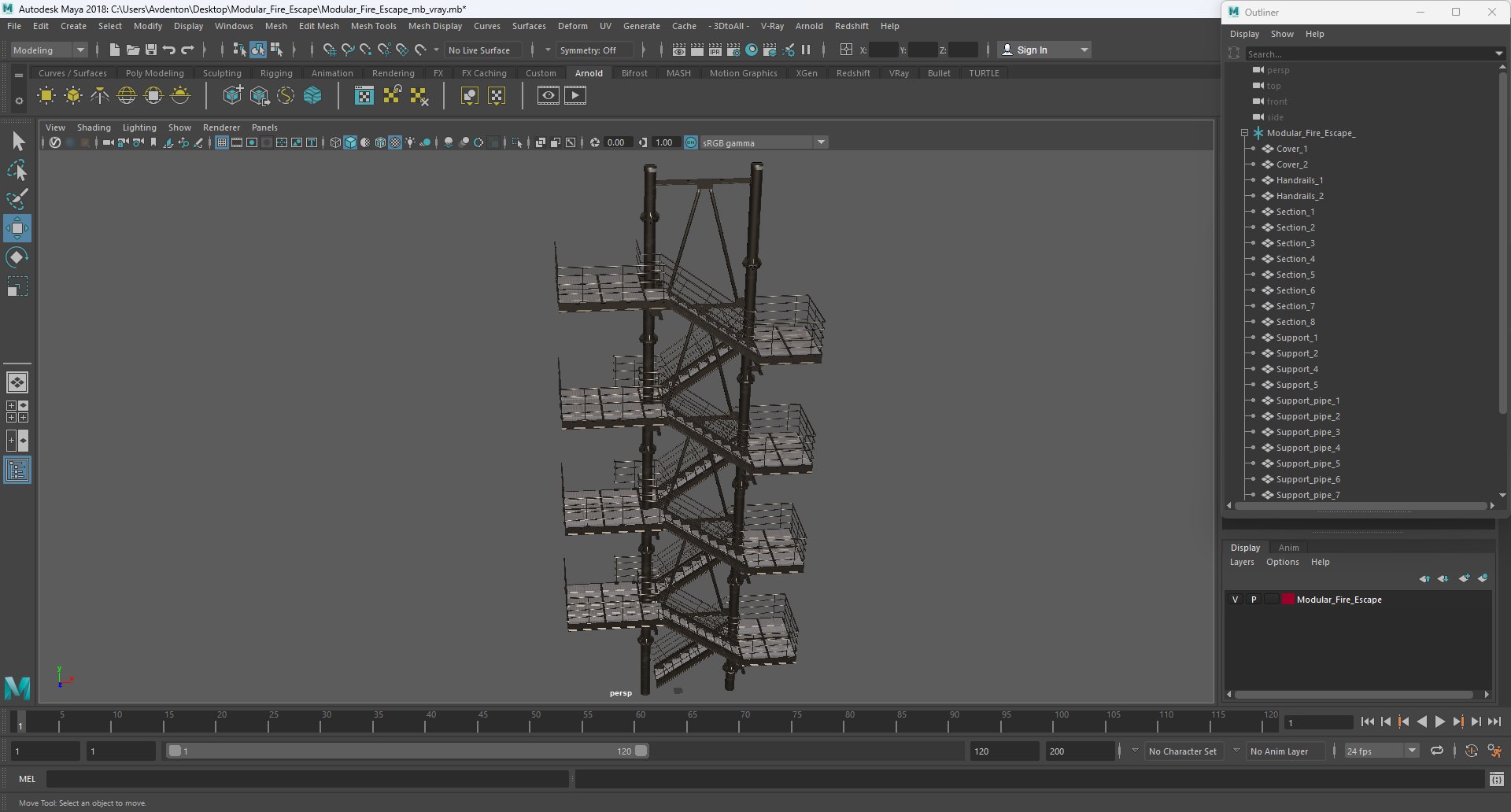
Task: Open the Mesh Tools menu
Action: 373,26
